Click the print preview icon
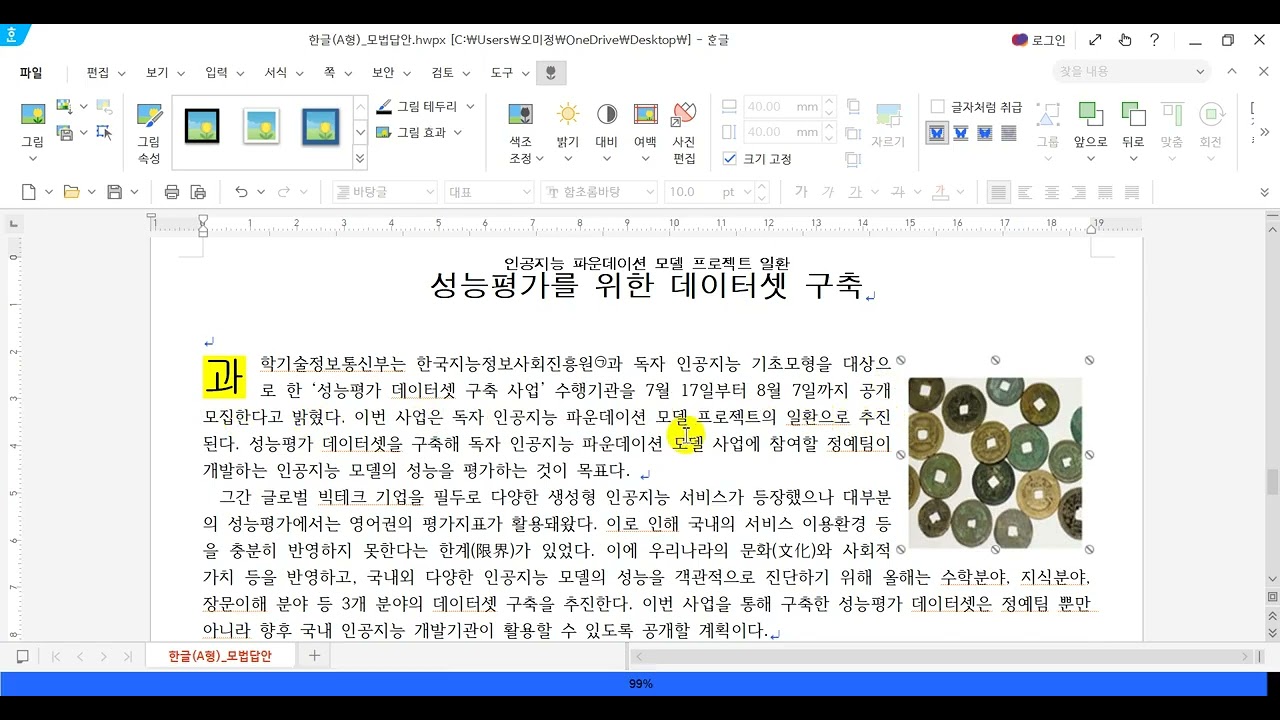Viewport: 1280px width, 720px height. pos(198,192)
